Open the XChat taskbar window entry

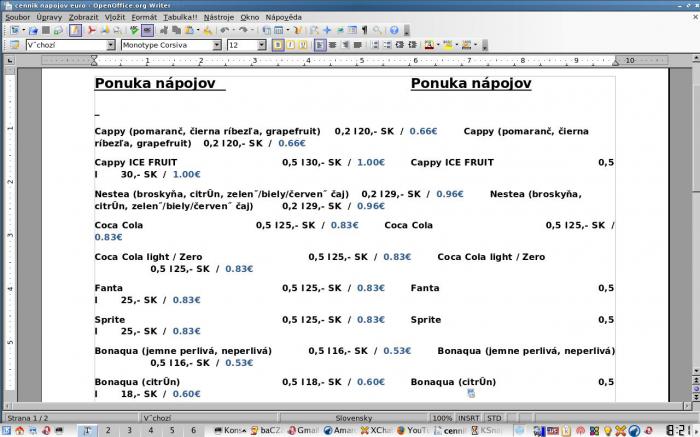(x=375, y=430)
